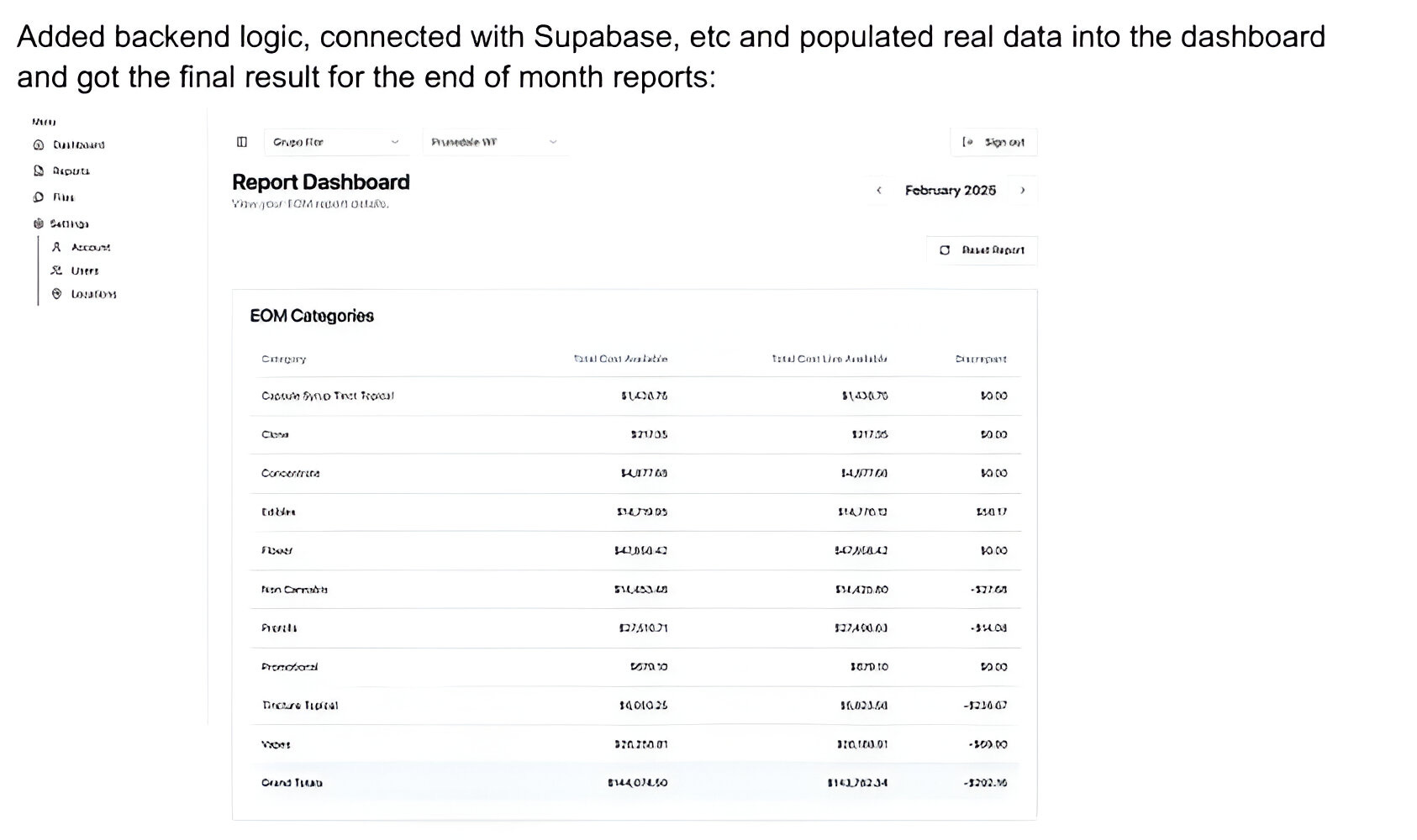Screen dimensions: 1417x840
Task: Click the Reset Report refresh icon
Action: 945,250
